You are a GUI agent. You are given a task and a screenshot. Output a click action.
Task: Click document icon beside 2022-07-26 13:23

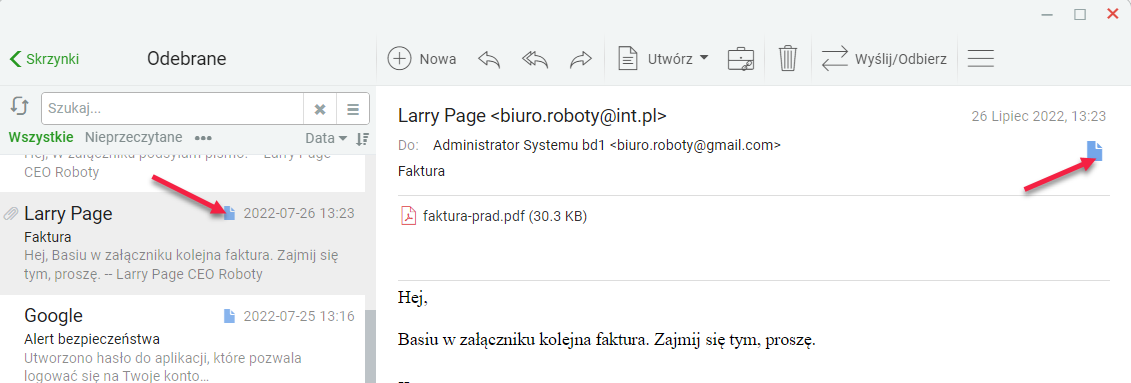pos(229,213)
